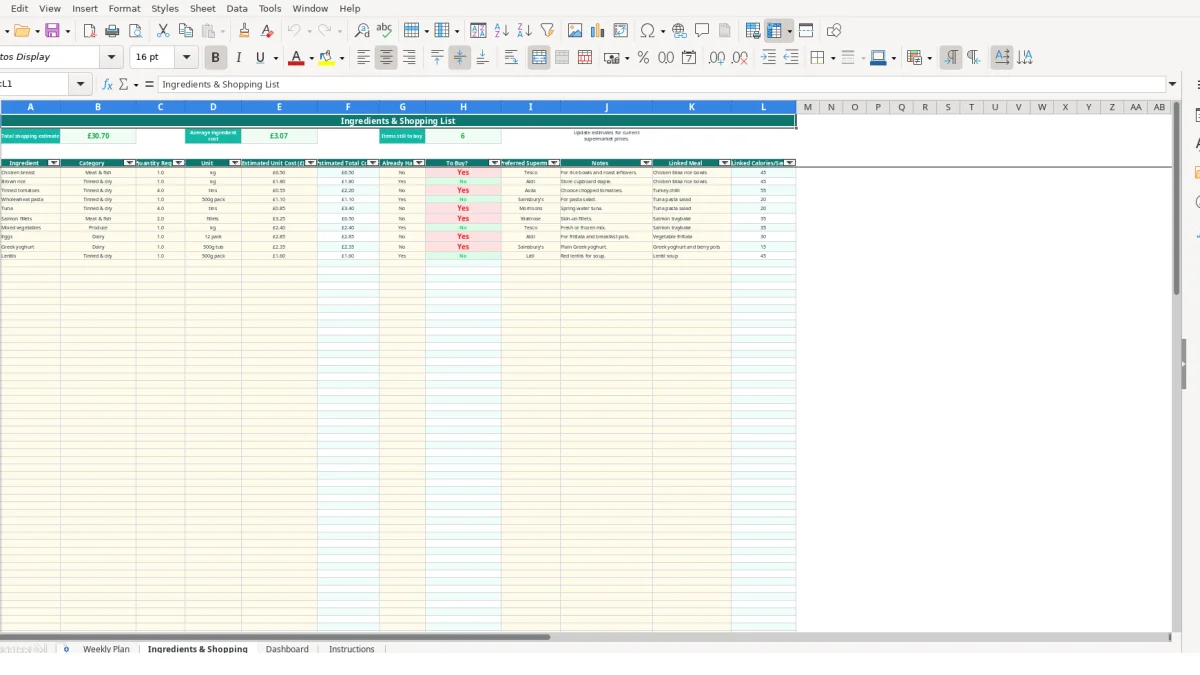Viewport: 1200px width, 675px height.
Task: Center vertically in cell
Action: [460, 58]
